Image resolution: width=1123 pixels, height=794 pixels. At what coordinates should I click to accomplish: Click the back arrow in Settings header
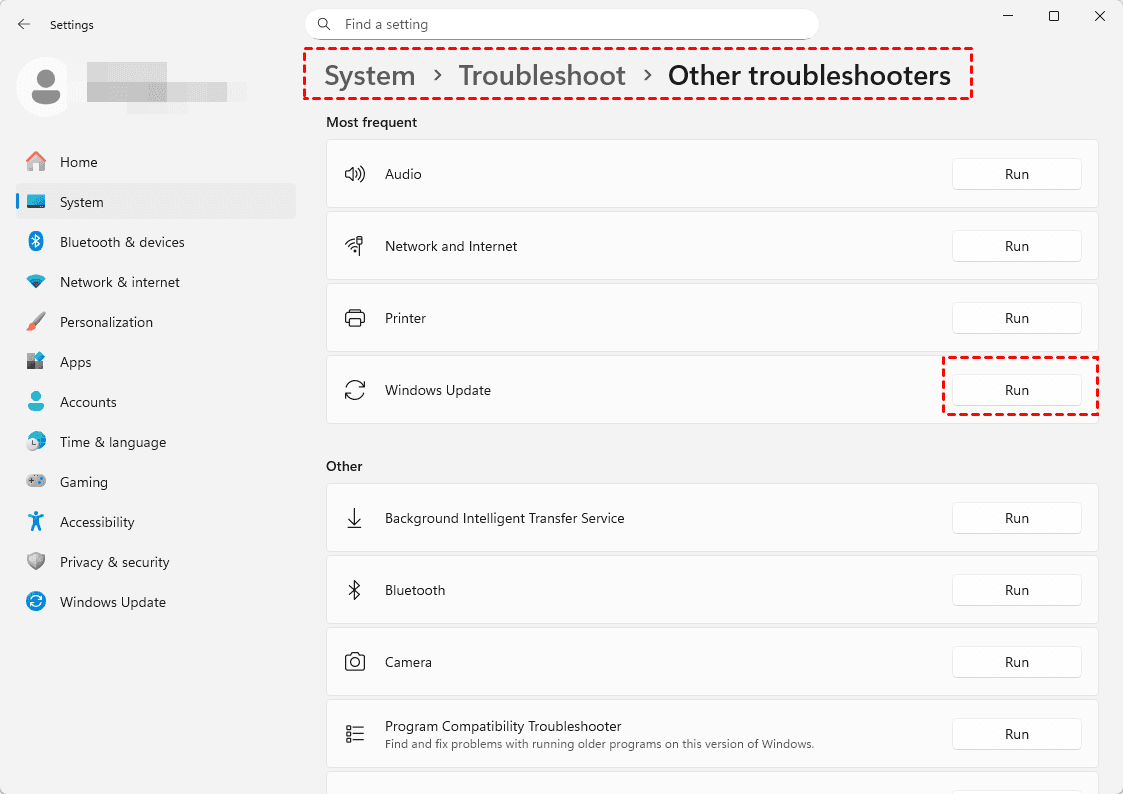click(24, 24)
